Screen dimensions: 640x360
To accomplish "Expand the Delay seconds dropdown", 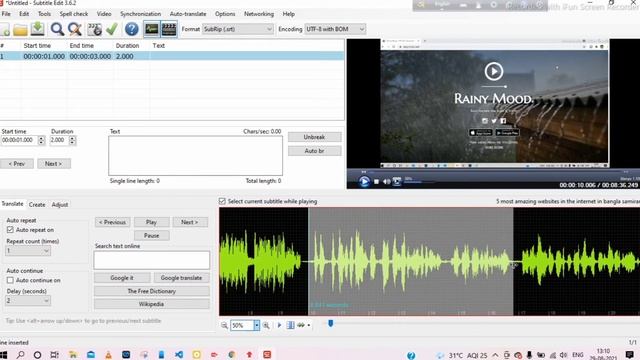I will [x=28, y=301].
